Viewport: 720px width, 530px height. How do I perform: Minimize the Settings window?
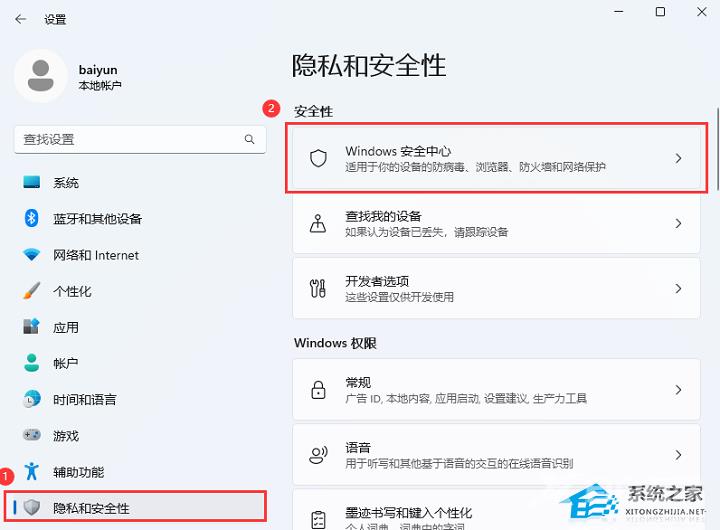pos(619,11)
